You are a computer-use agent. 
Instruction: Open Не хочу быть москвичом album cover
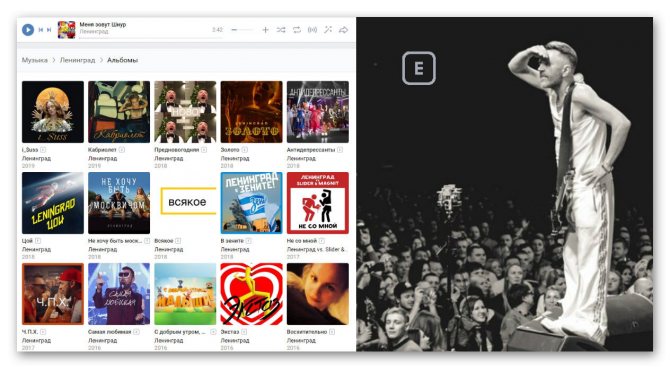click(x=119, y=203)
